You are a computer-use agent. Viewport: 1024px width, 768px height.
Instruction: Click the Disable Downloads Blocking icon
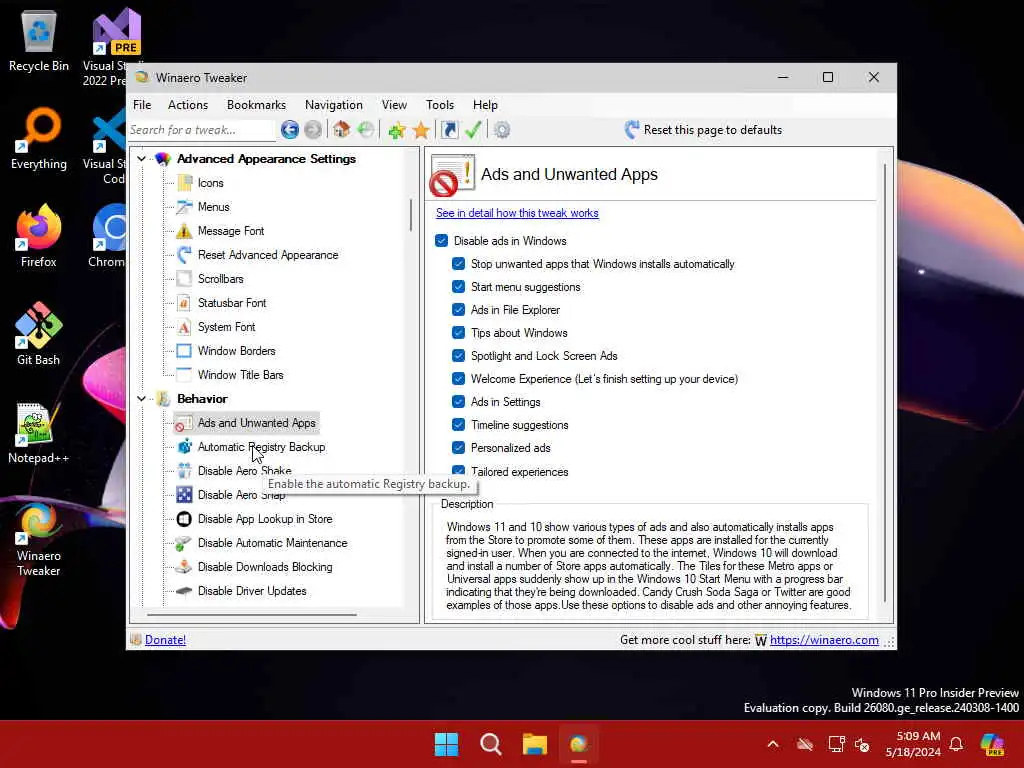click(185, 567)
